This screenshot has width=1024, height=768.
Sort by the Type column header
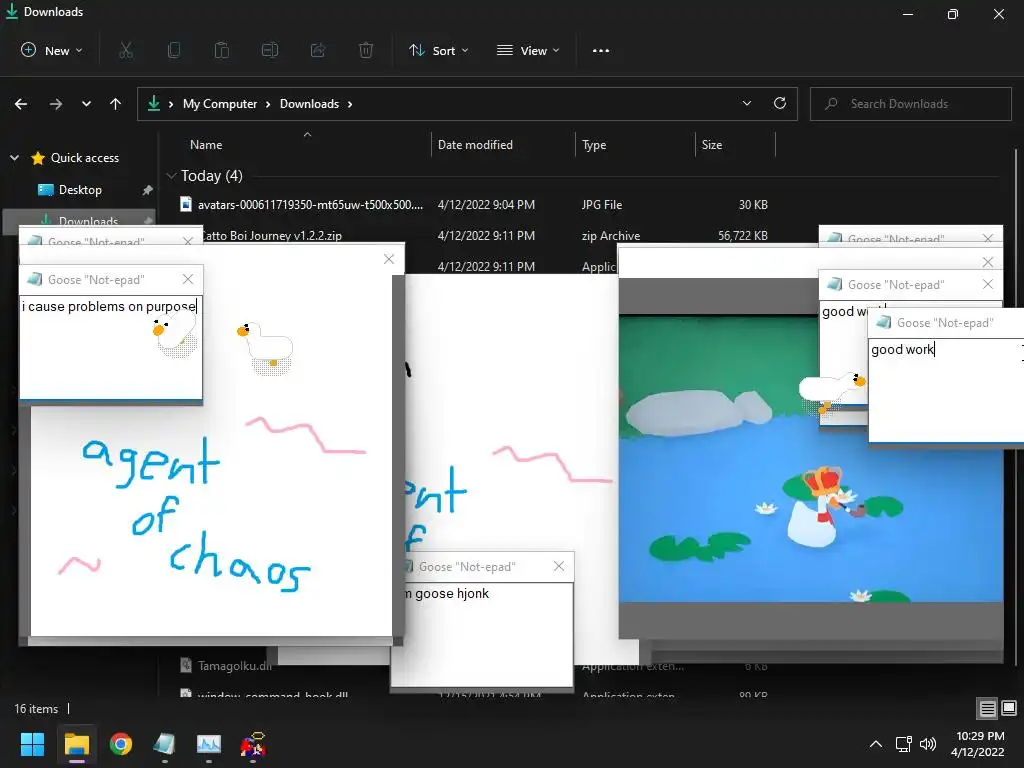594,145
